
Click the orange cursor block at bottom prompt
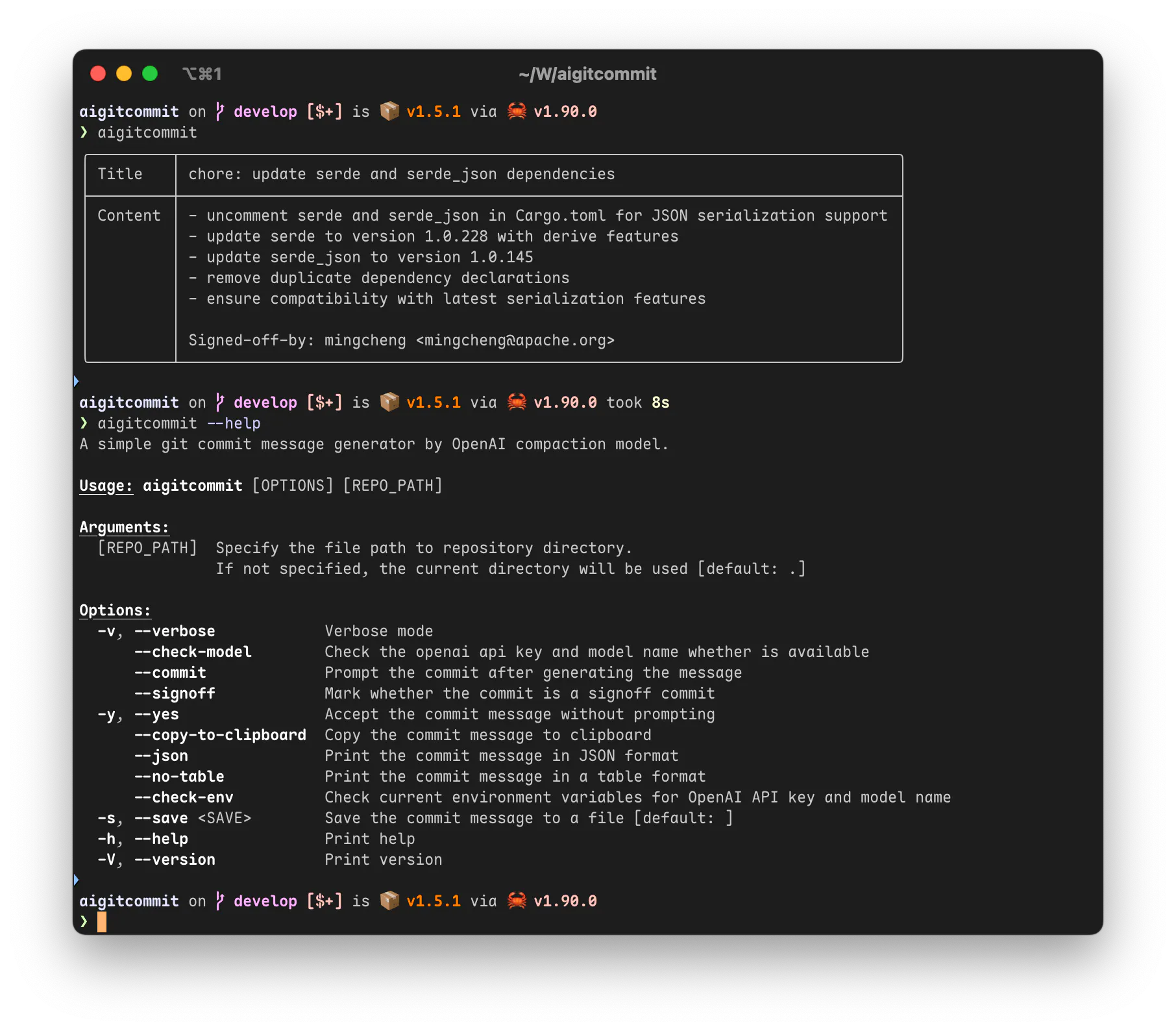(102, 922)
